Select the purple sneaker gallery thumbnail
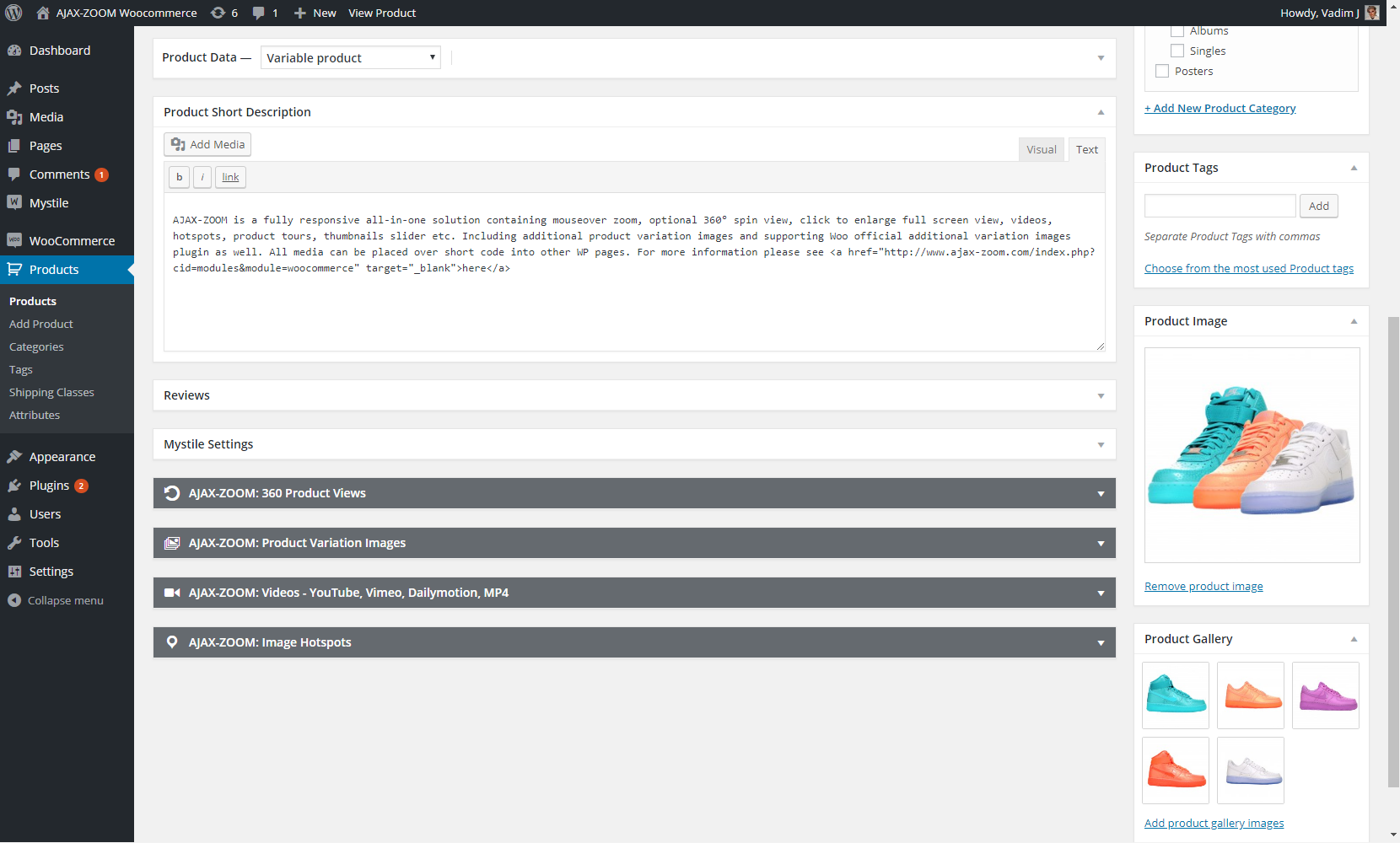Viewport: 1400px width, 843px height. click(1326, 695)
